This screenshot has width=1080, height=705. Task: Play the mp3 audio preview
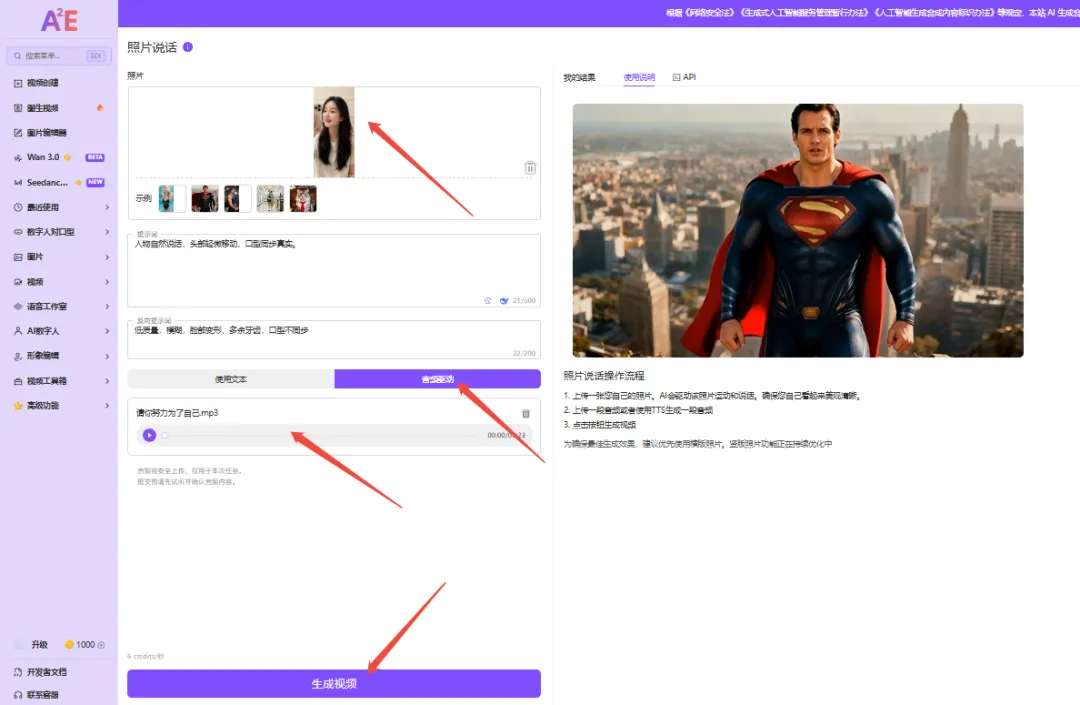tap(149, 435)
